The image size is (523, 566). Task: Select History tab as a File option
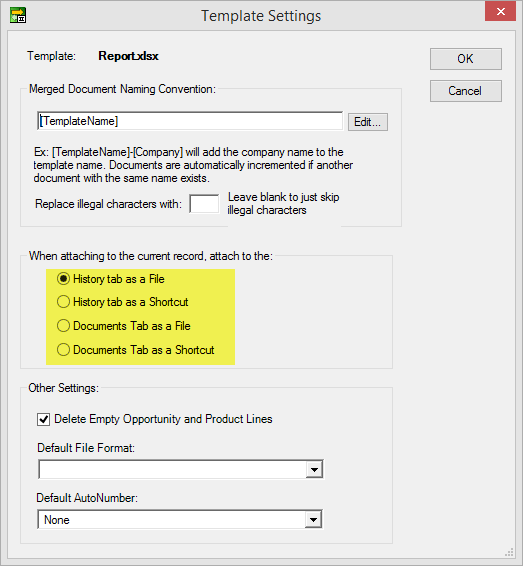tap(63, 279)
